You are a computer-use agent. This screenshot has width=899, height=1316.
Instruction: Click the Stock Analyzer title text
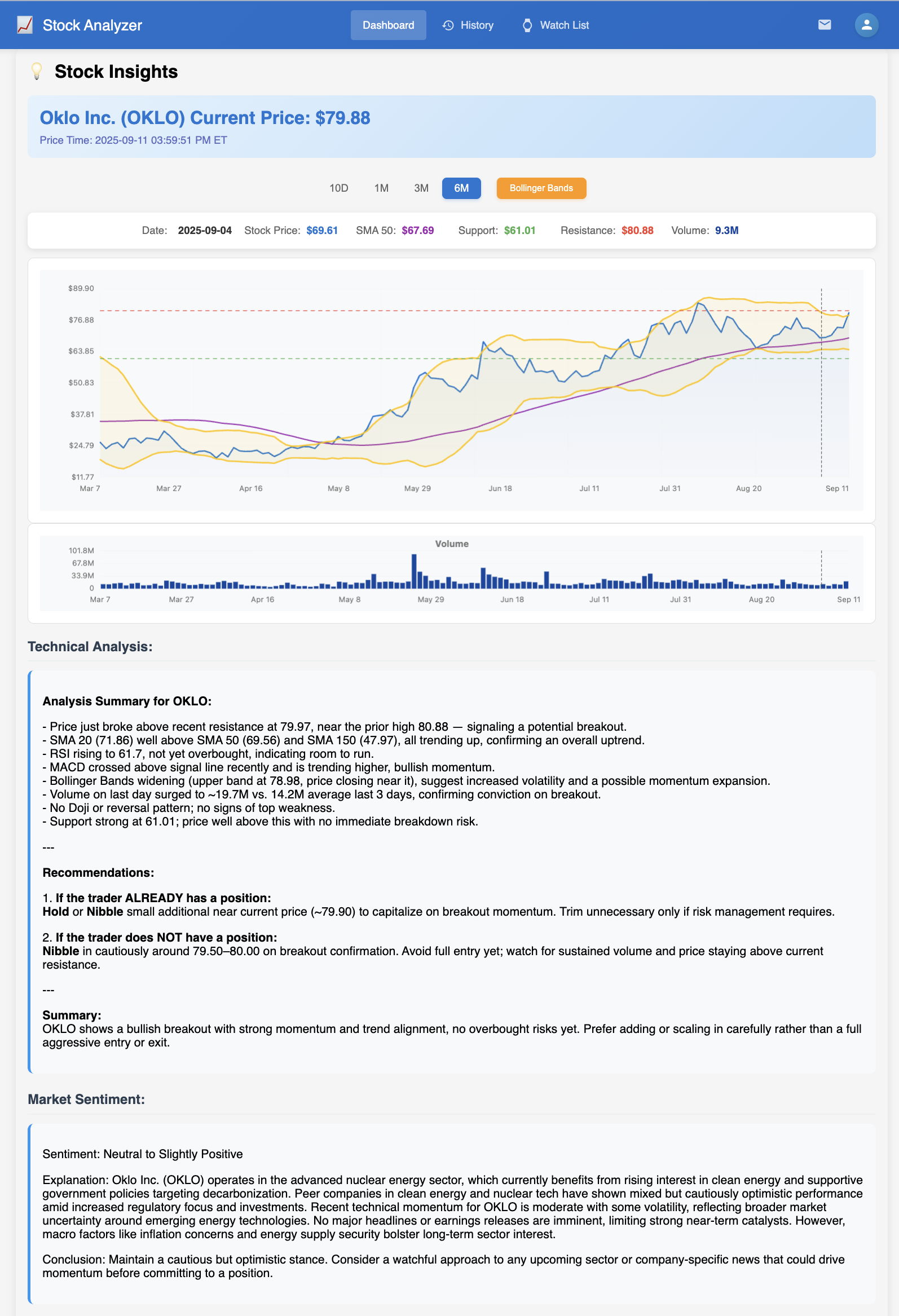(x=92, y=25)
